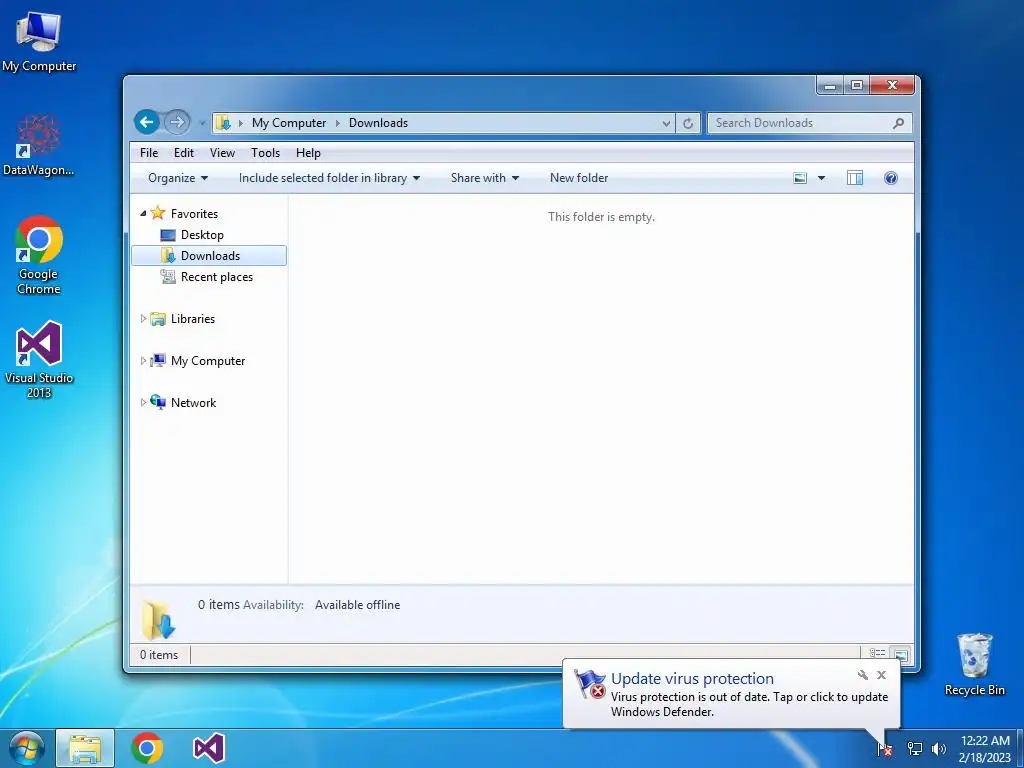Viewport: 1024px width, 768px height.
Task: Click the Available offline text in details pane
Action: point(357,605)
